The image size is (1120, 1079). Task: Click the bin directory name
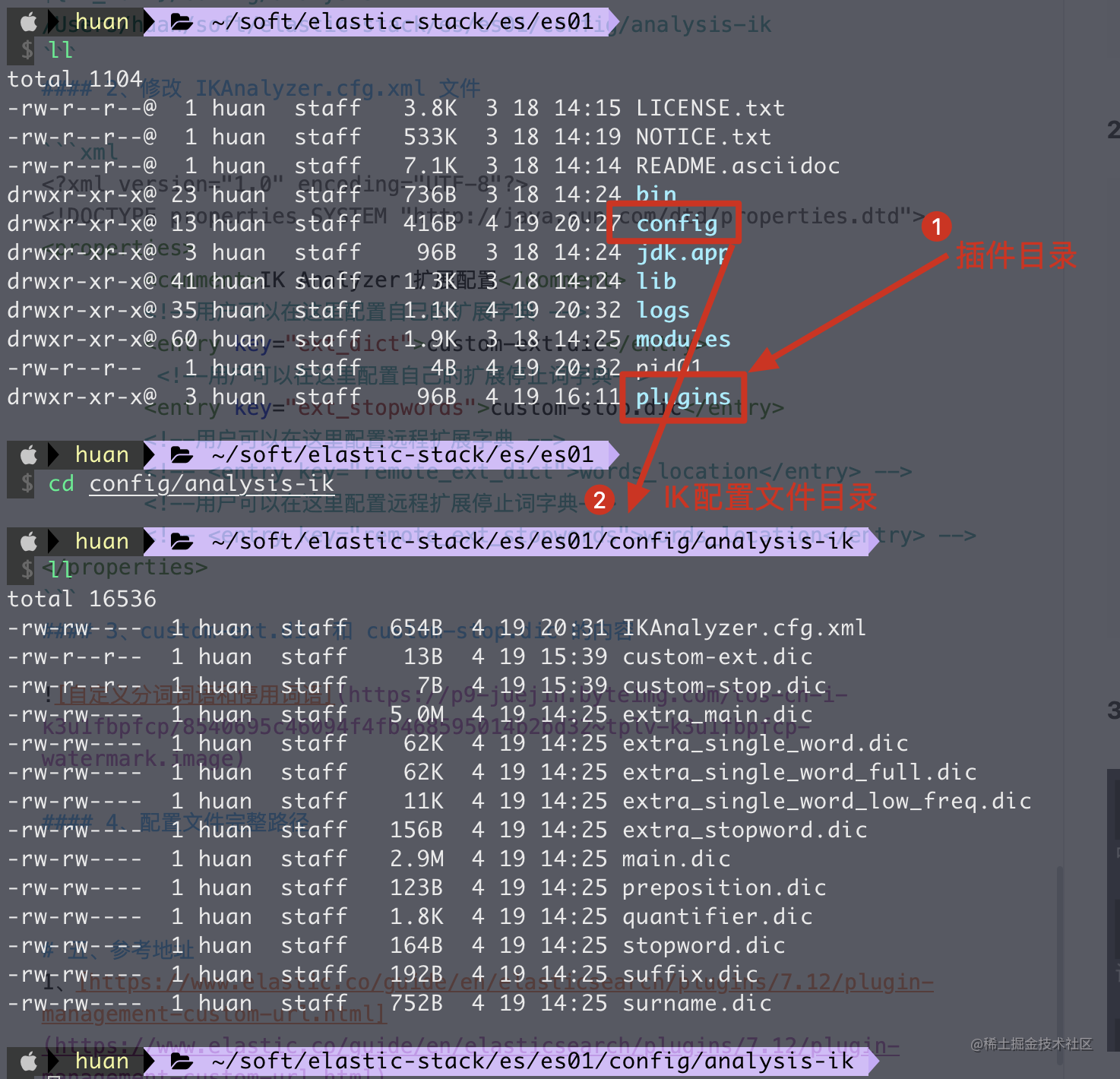(x=656, y=195)
